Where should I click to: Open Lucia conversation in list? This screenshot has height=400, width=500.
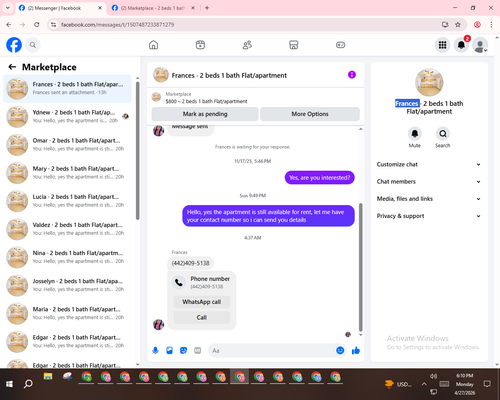coord(67,201)
